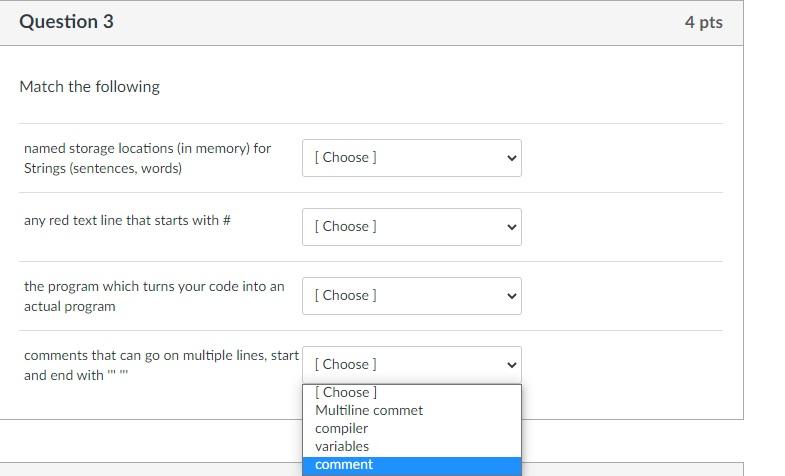Open dropdown for red text line with #
This screenshot has height=476, width=785.
click(412, 227)
